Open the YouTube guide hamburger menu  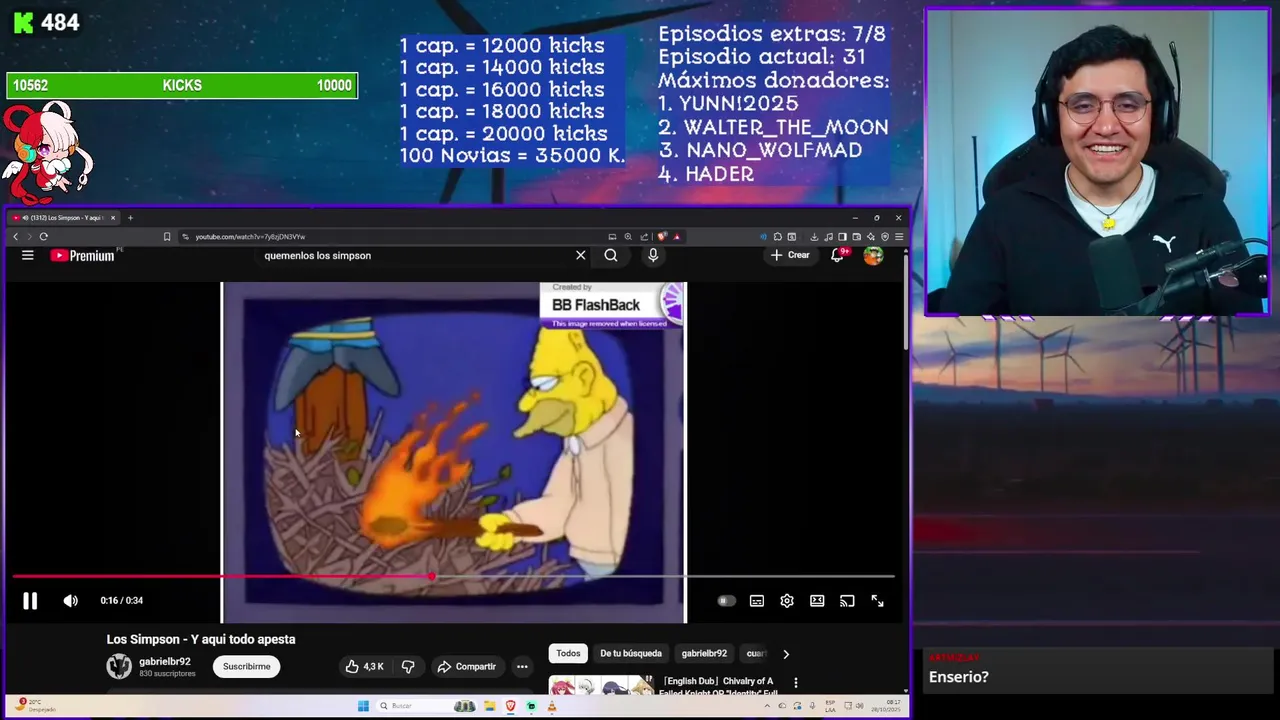click(x=28, y=255)
